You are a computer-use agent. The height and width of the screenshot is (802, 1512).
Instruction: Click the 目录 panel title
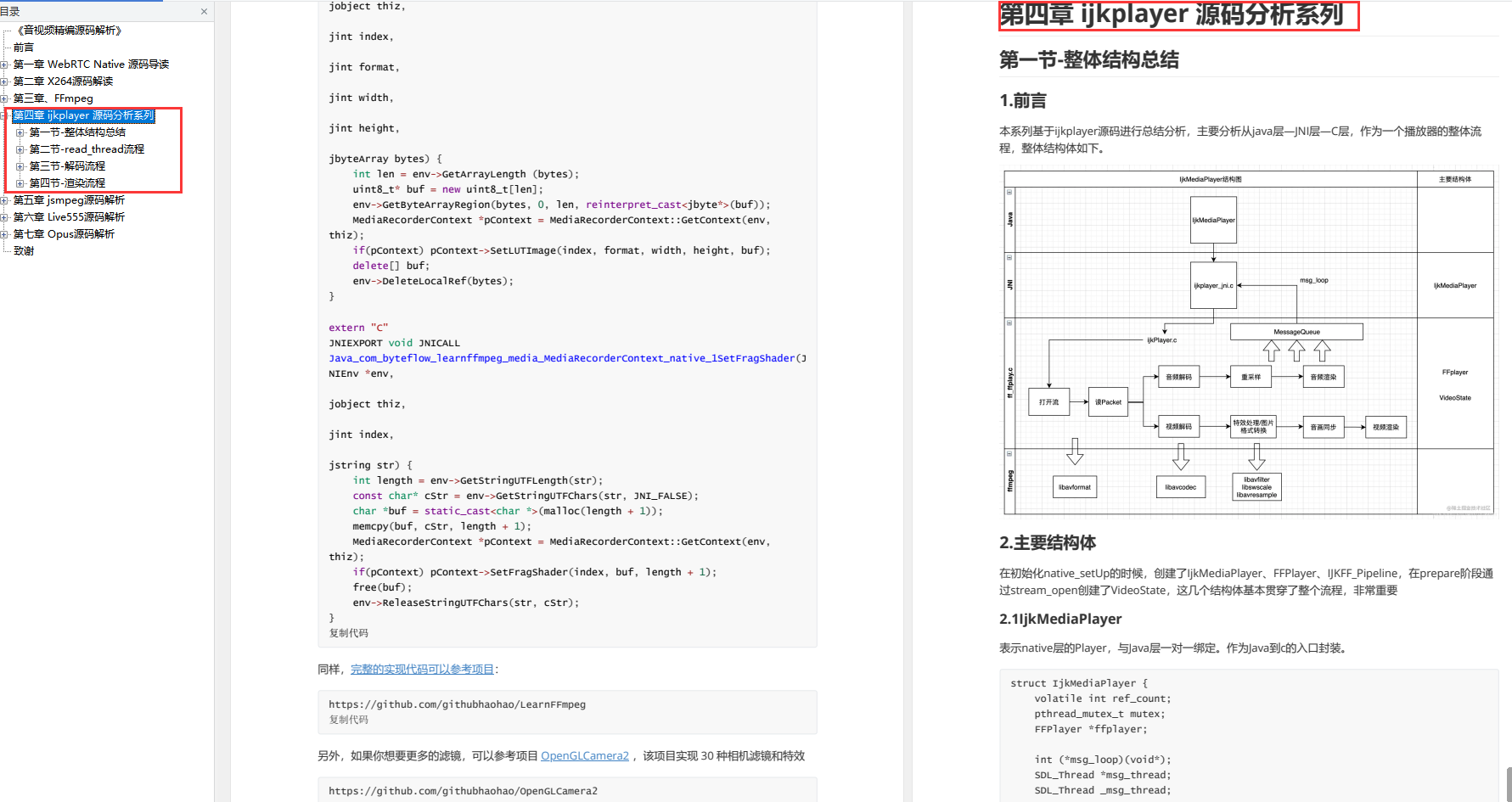(10, 12)
